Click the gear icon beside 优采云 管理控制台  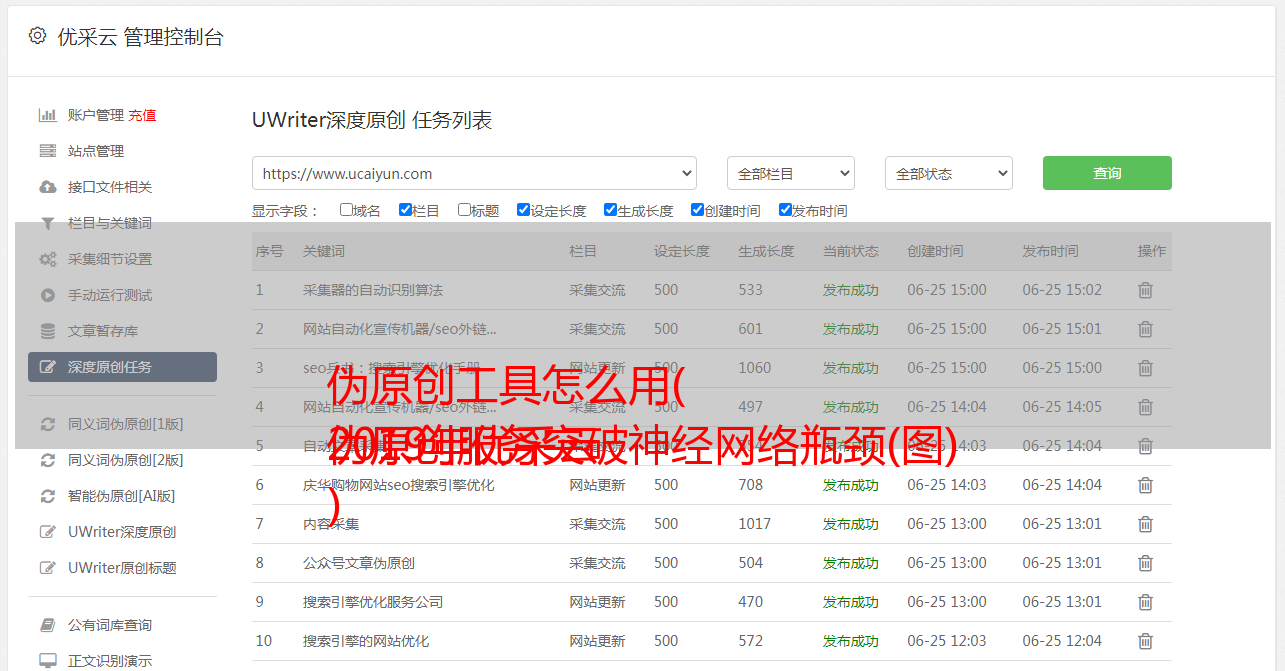click(x=37, y=36)
